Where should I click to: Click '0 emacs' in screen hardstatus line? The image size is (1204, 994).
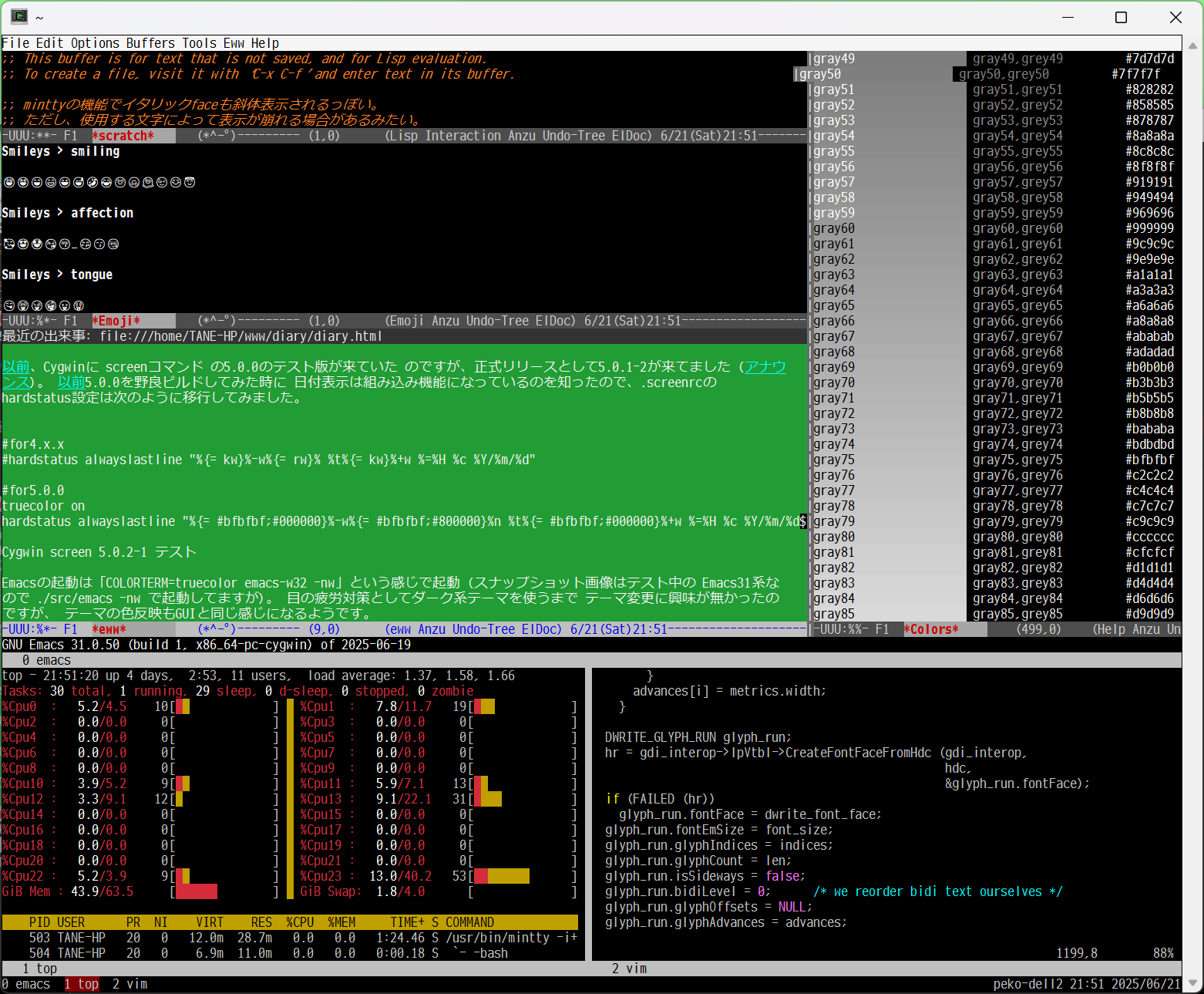point(25,984)
